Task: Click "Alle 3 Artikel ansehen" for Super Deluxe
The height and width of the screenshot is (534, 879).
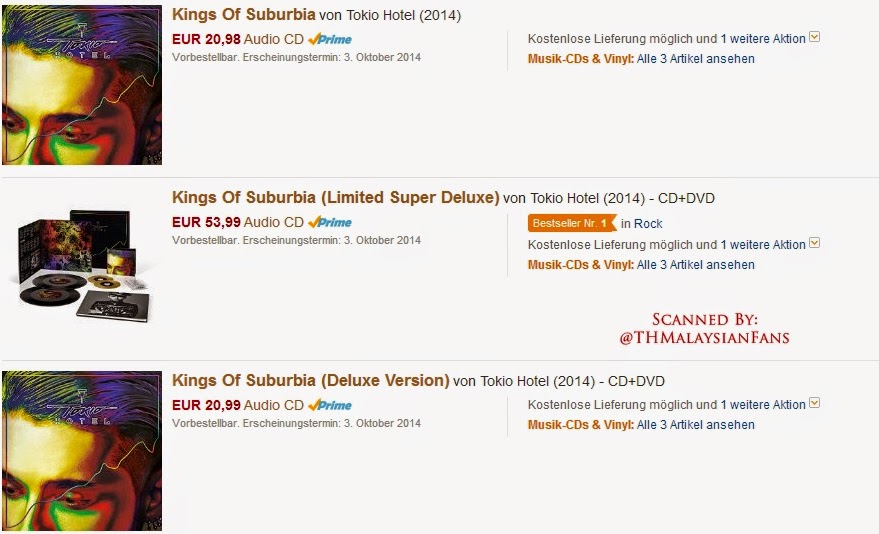Action: 695,265
